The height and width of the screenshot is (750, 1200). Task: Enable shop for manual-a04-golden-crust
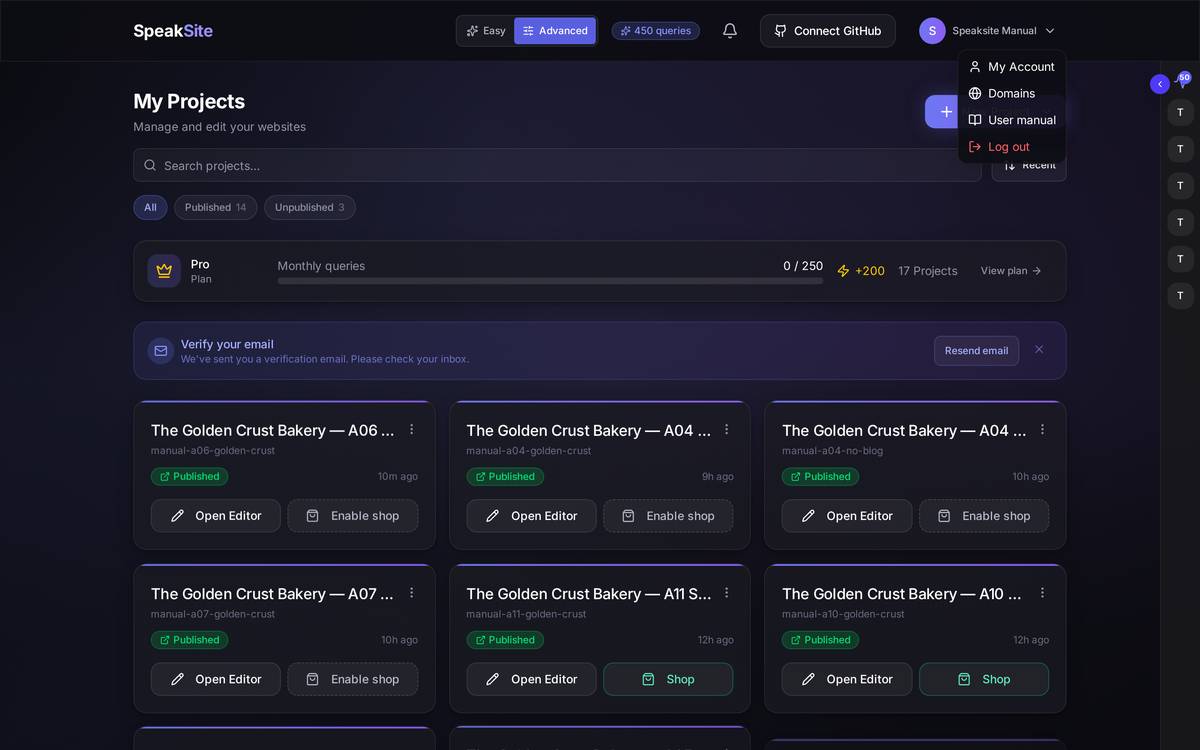click(x=668, y=516)
